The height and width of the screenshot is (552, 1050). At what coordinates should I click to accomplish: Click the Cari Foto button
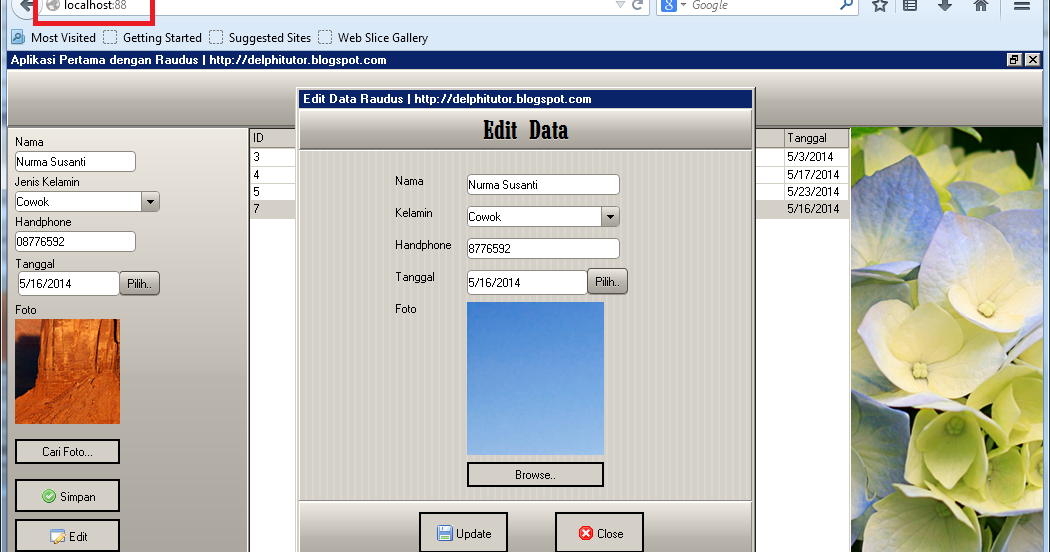click(68, 452)
